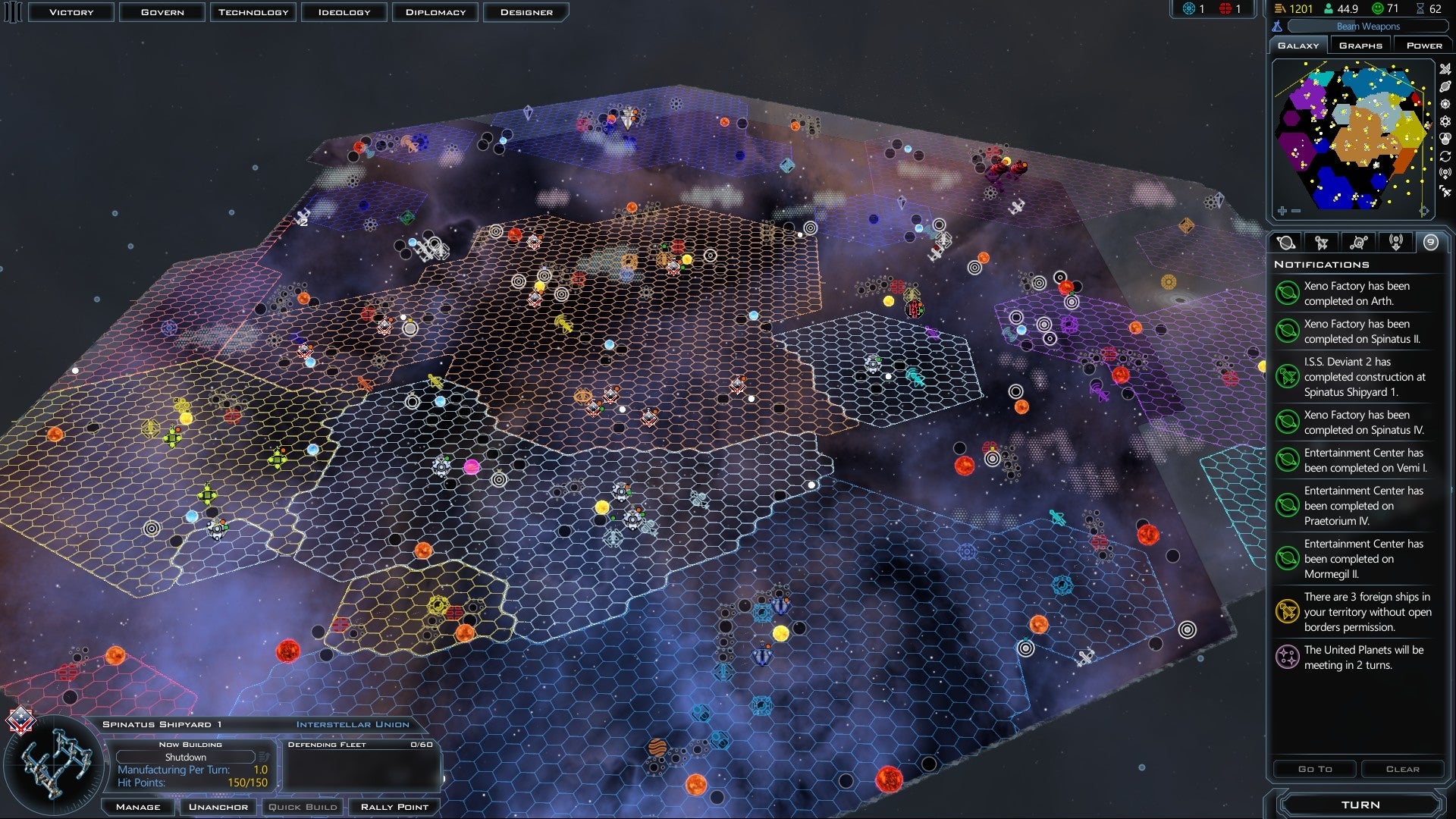Click the Defending Fleet panel

(x=361, y=767)
